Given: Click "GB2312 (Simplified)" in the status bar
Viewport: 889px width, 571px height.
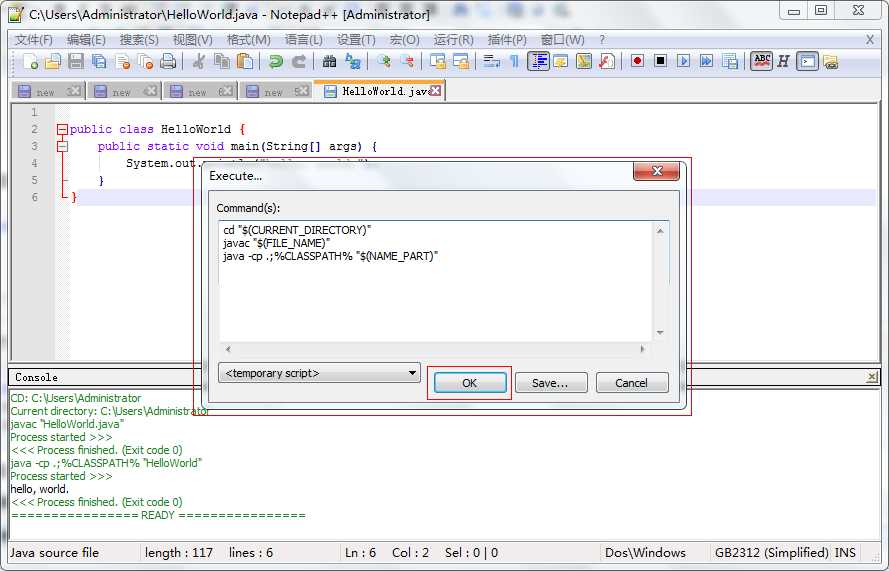Looking at the screenshot, I should point(772,552).
